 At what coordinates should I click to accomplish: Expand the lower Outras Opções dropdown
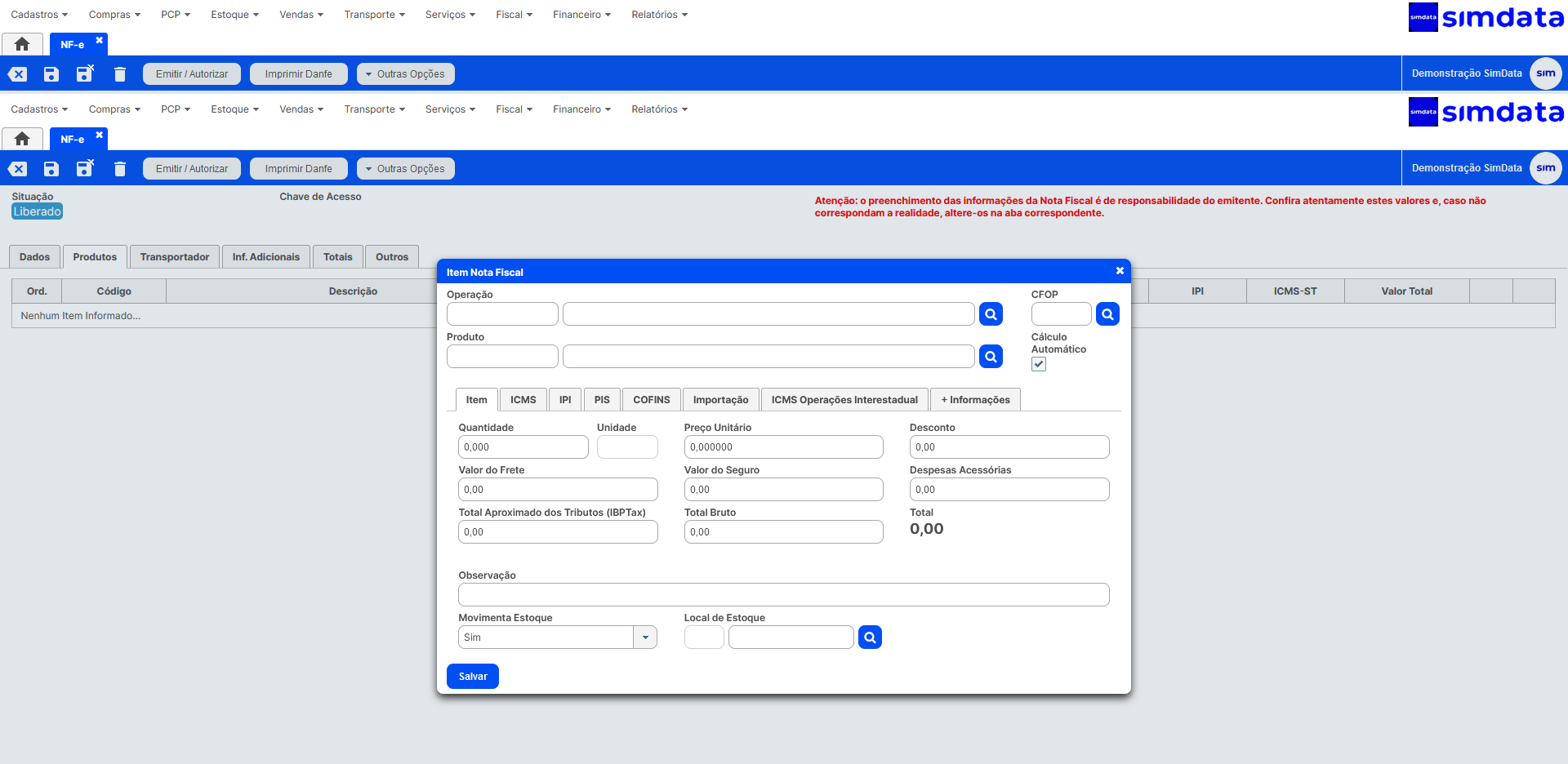click(406, 169)
